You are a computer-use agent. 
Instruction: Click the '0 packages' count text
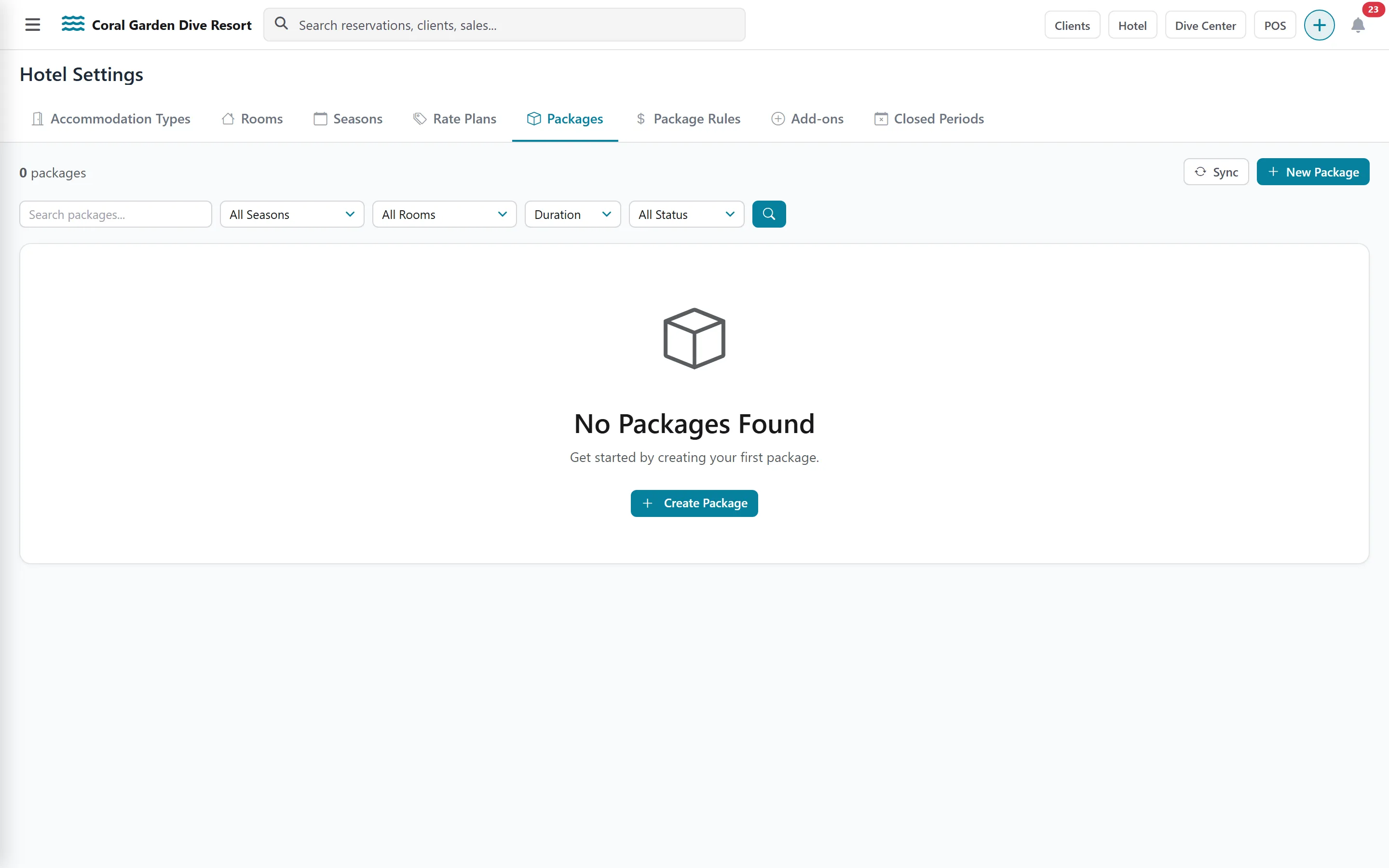pos(52,173)
